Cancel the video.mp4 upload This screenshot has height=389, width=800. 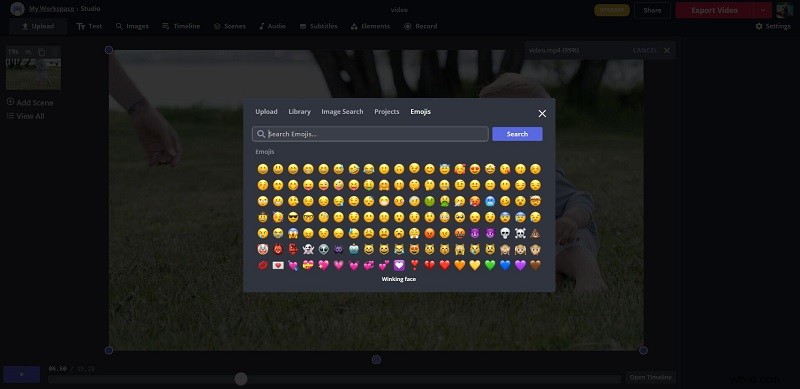point(644,51)
